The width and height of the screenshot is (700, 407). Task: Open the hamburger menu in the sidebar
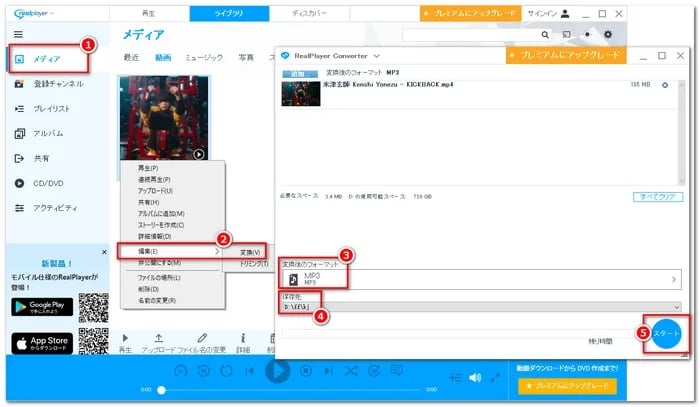pos(18,34)
